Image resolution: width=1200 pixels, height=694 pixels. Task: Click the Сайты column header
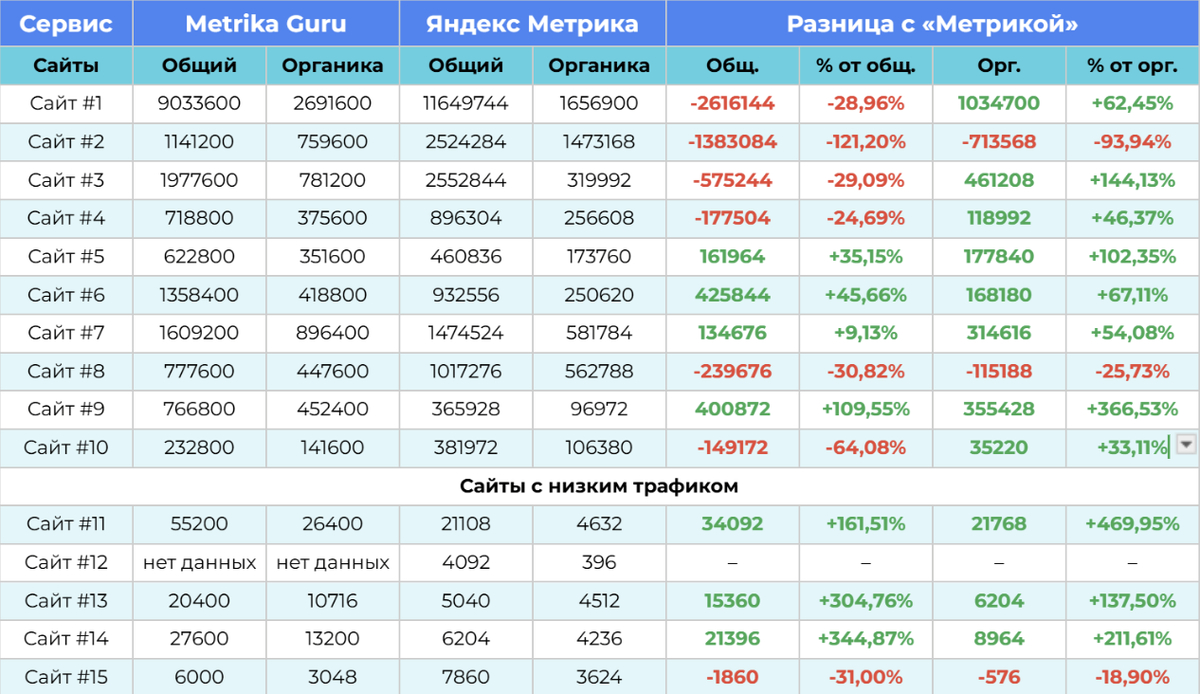pyautogui.click(x=66, y=66)
